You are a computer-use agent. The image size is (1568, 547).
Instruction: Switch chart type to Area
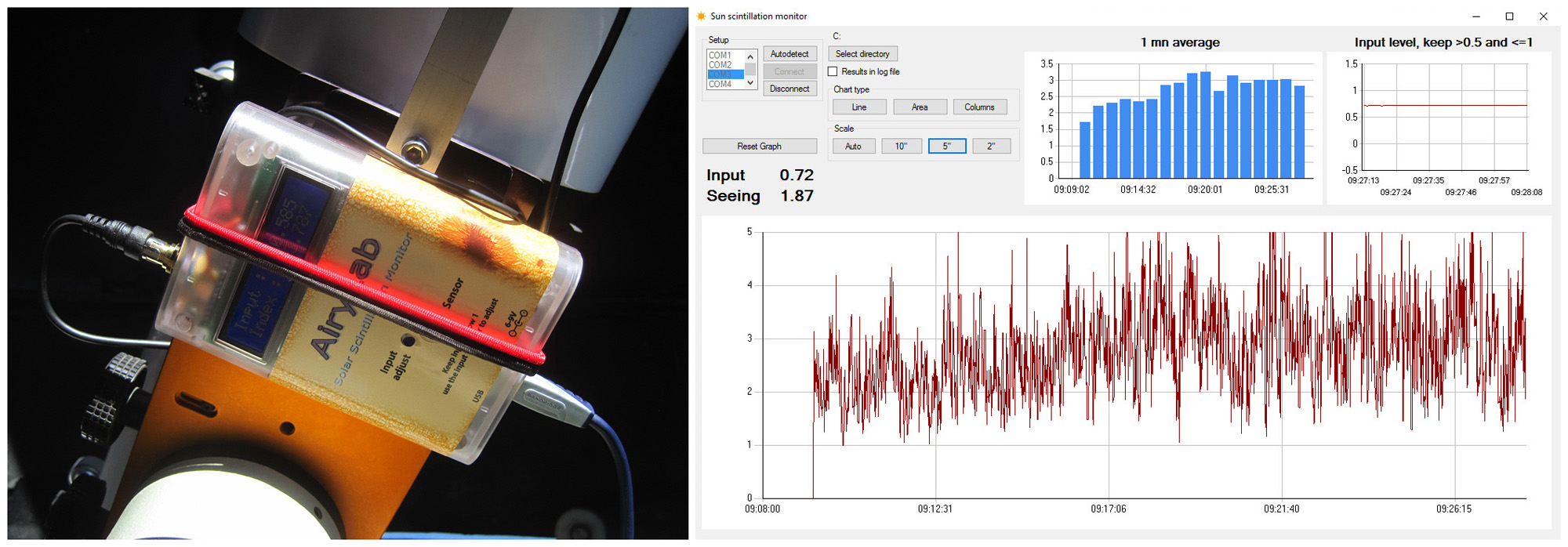(x=920, y=107)
